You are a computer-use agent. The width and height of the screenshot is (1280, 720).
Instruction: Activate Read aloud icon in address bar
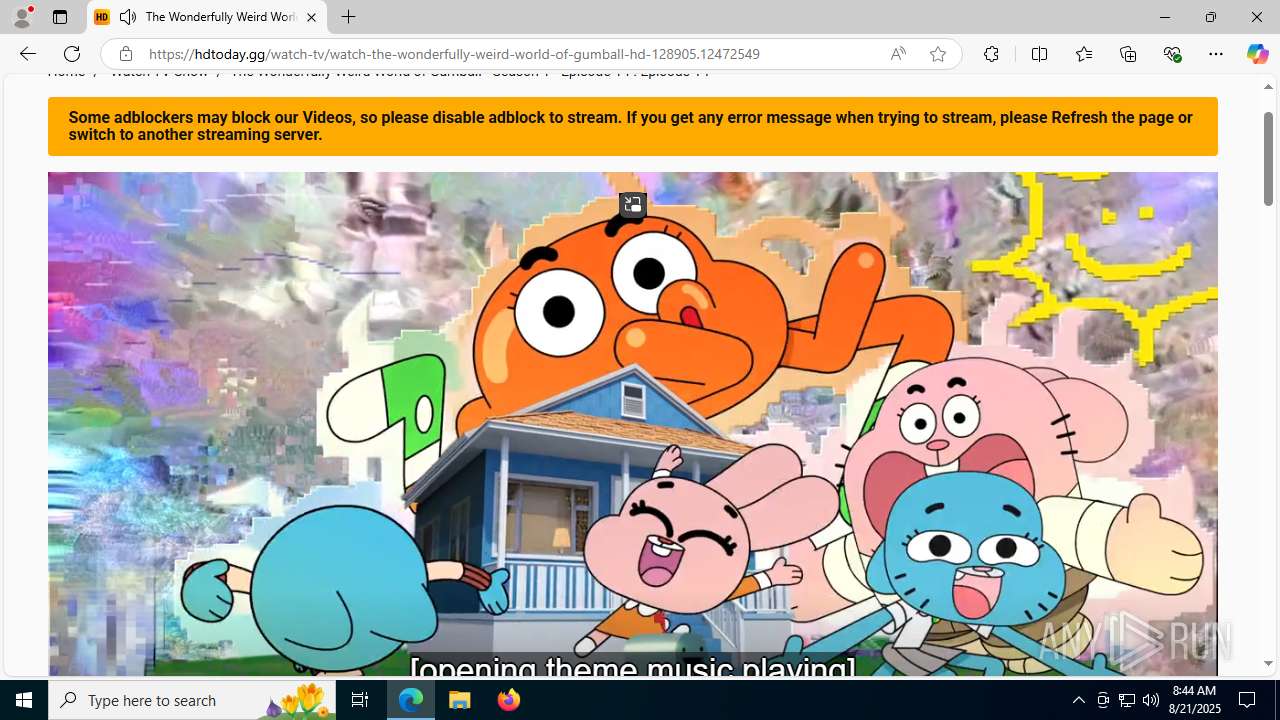[898, 54]
